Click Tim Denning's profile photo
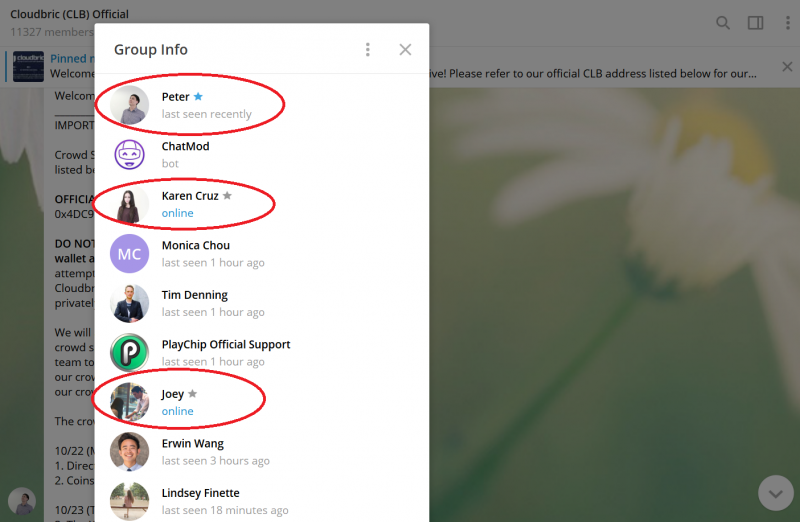Viewport: 800px width, 522px height. pos(130,303)
